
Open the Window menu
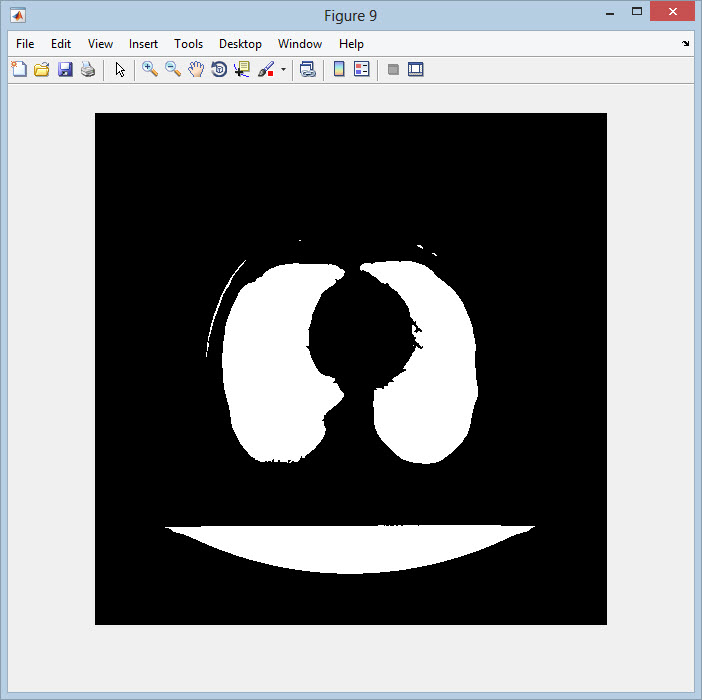pos(300,44)
